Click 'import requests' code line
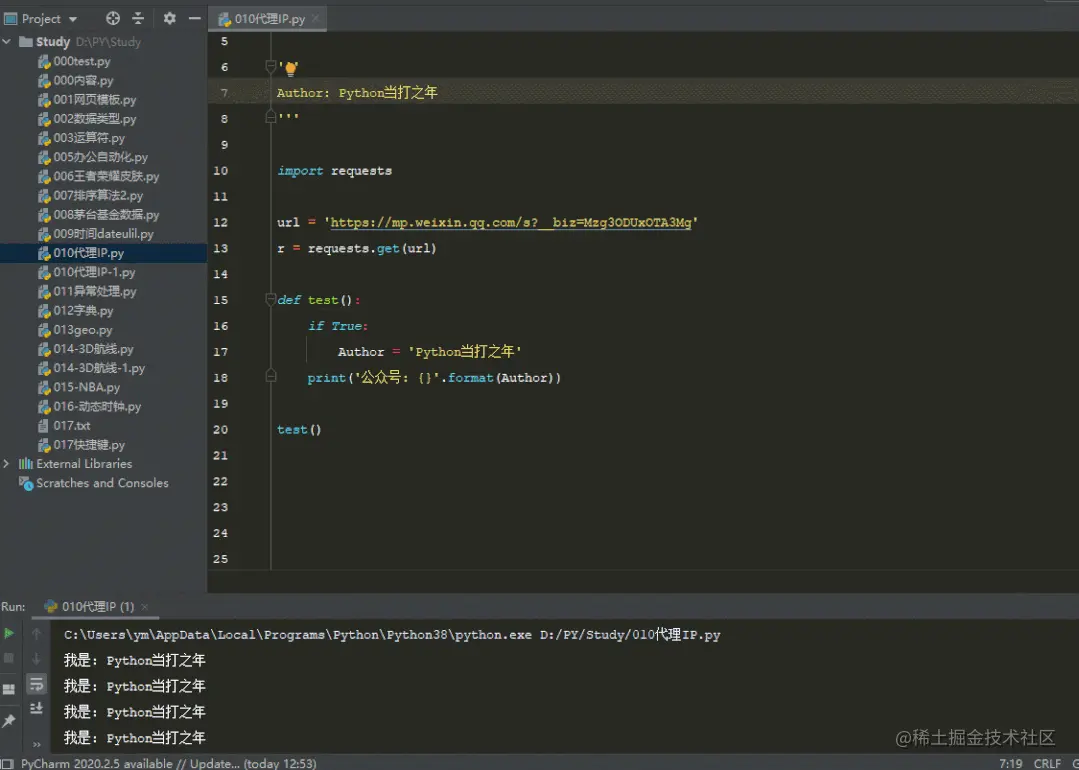The image size is (1079, 770). tap(334, 171)
